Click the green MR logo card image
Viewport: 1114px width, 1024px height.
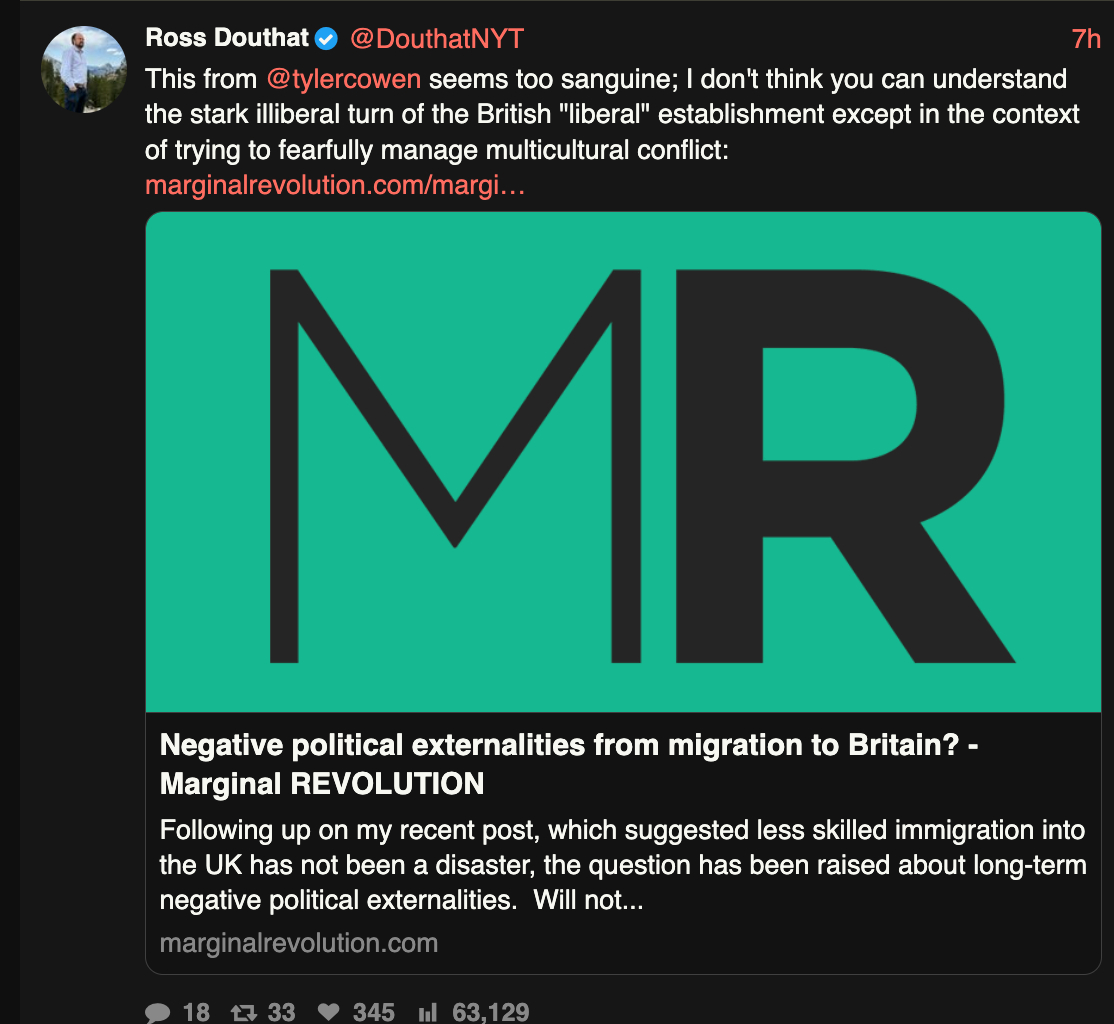(623, 461)
